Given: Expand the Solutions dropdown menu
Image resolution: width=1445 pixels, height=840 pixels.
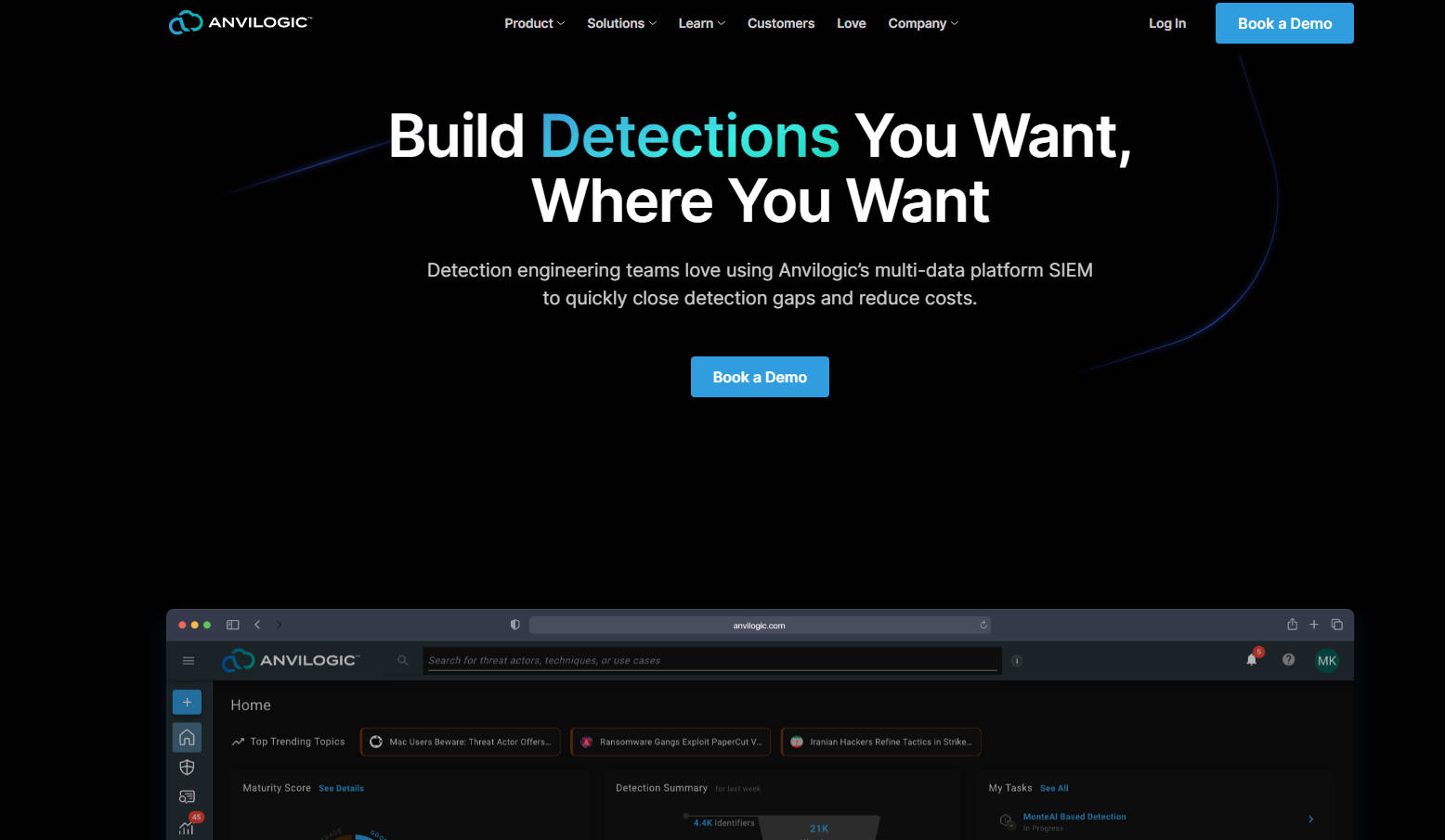Looking at the screenshot, I should click(x=621, y=23).
